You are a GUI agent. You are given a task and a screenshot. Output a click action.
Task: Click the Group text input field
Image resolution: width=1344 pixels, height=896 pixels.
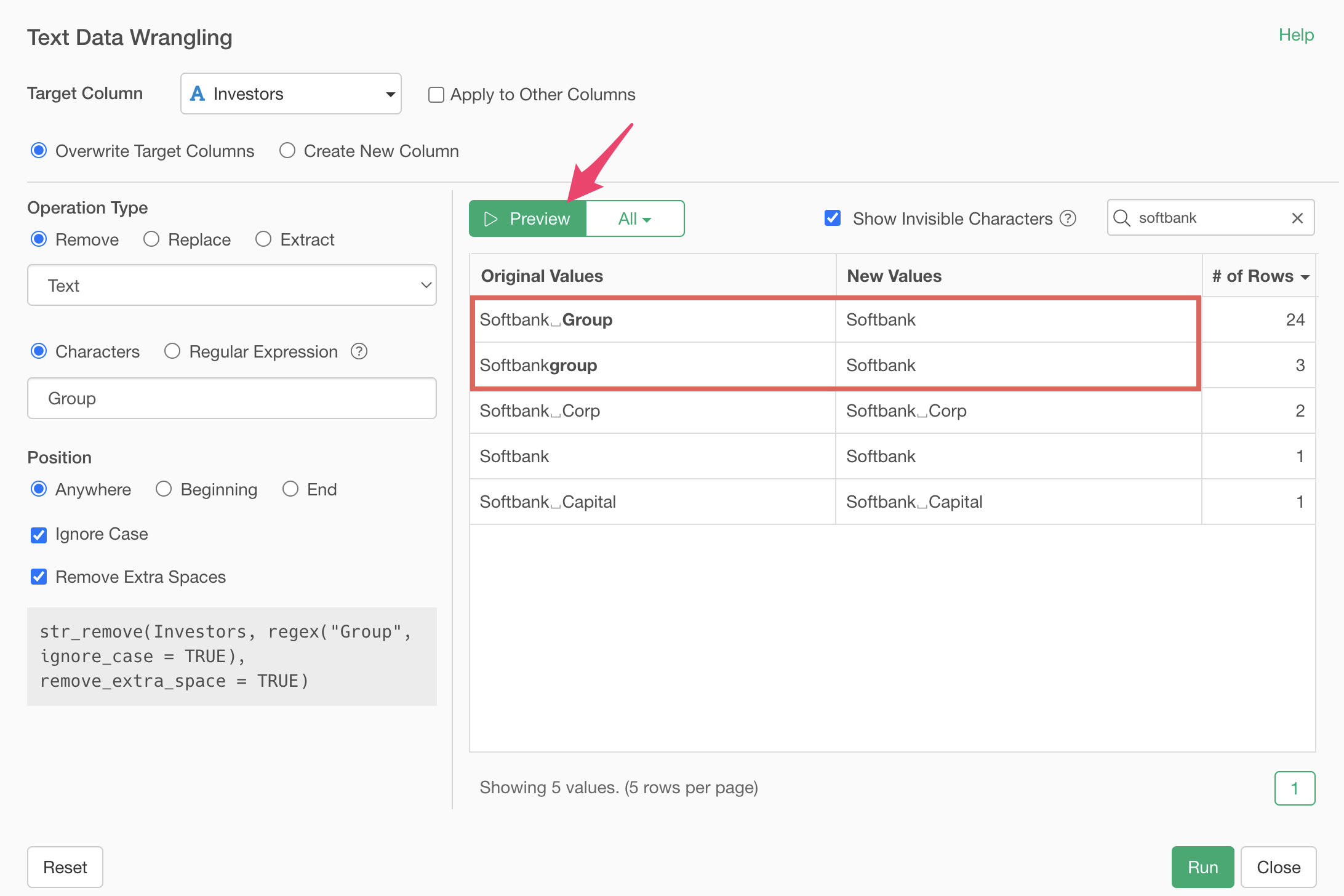[232, 399]
